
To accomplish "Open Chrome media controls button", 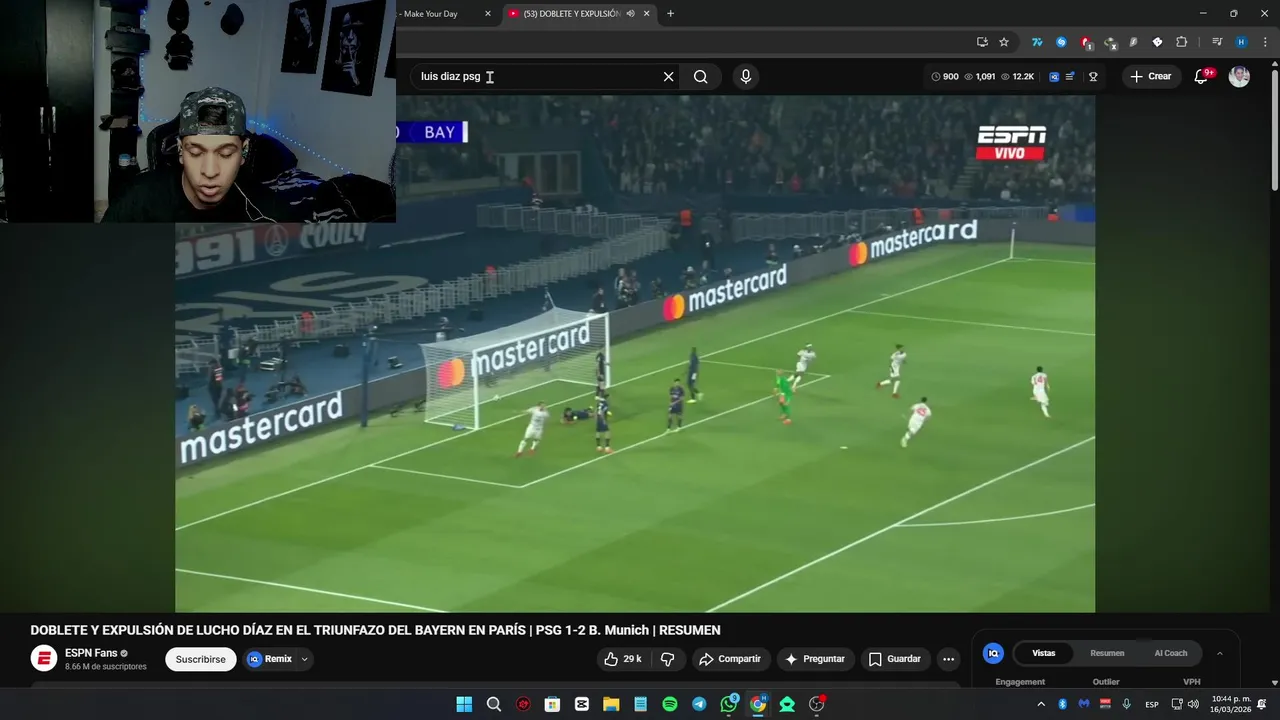I will (1217, 42).
